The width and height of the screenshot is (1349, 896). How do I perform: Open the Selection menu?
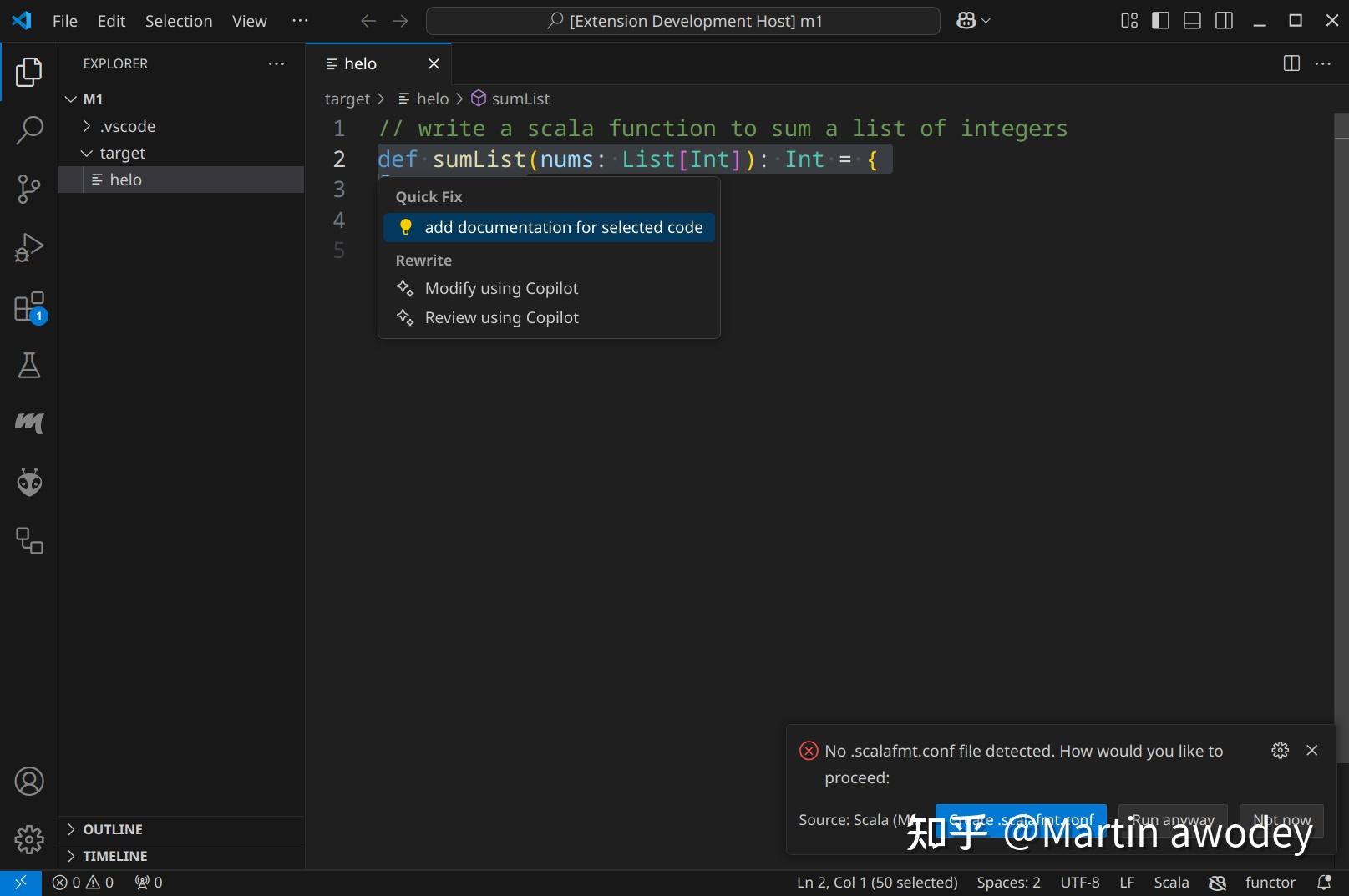coord(179,21)
